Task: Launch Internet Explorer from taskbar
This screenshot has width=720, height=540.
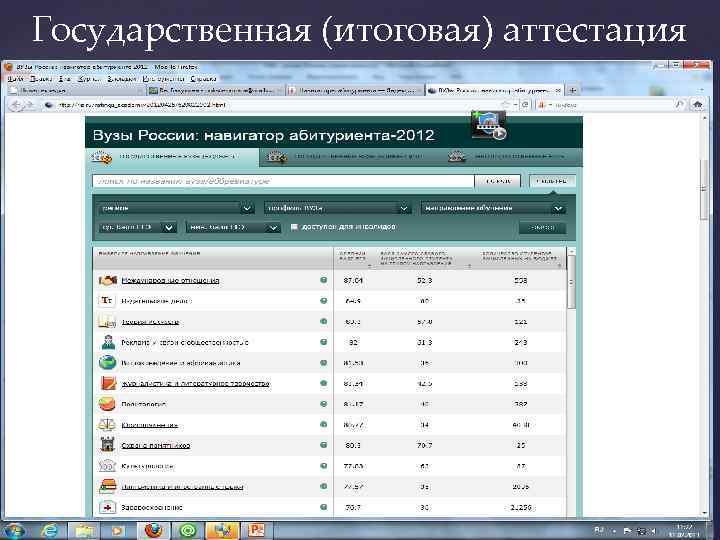Action: [50, 531]
